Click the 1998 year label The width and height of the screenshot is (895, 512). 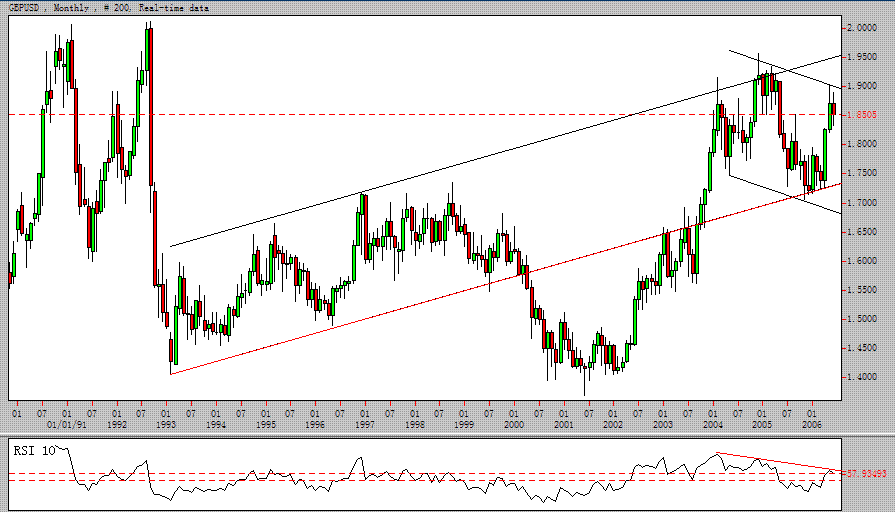(x=415, y=425)
